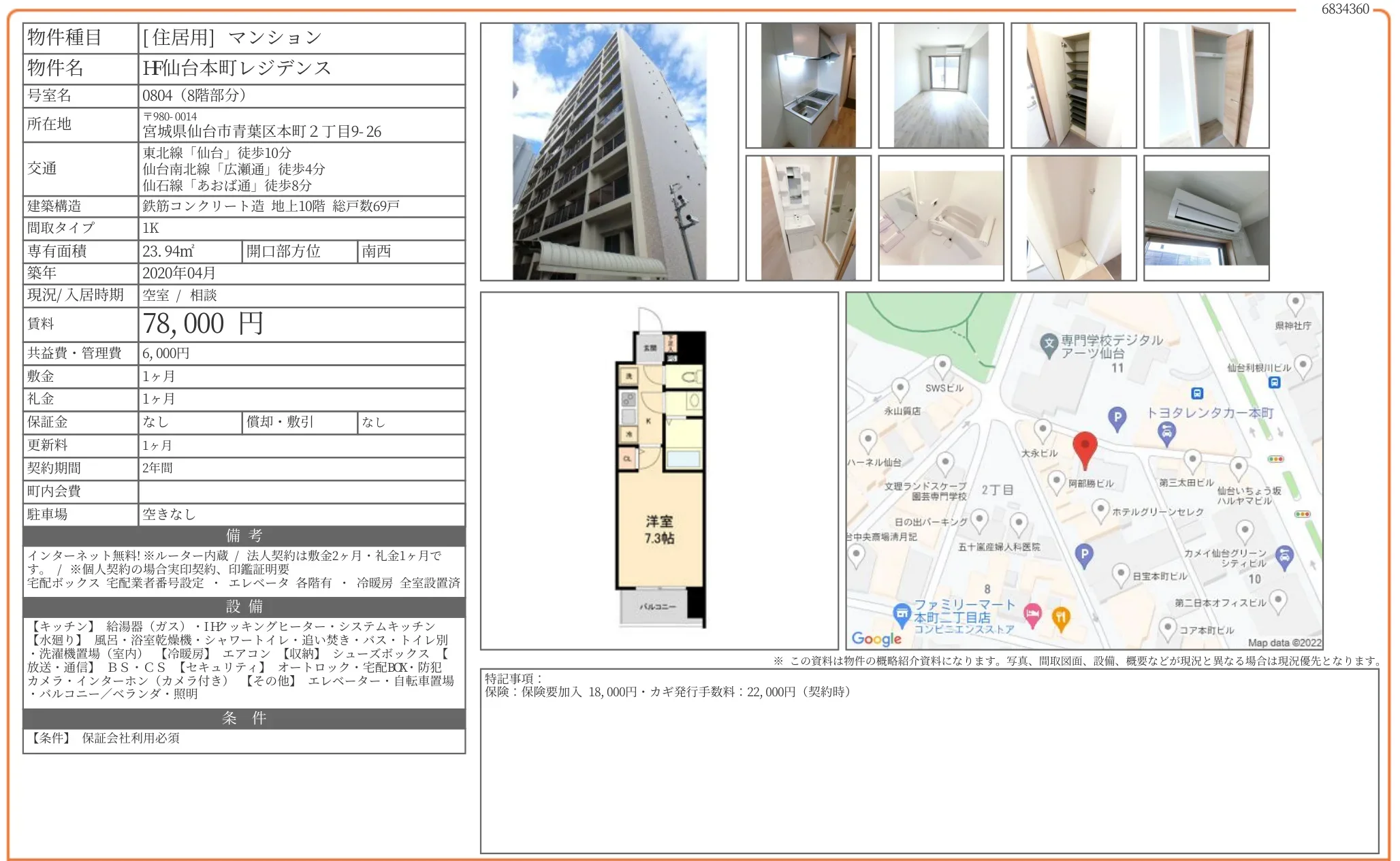Click the floor area value 23.94㎡
The height and width of the screenshot is (861, 1400).
click(168, 251)
